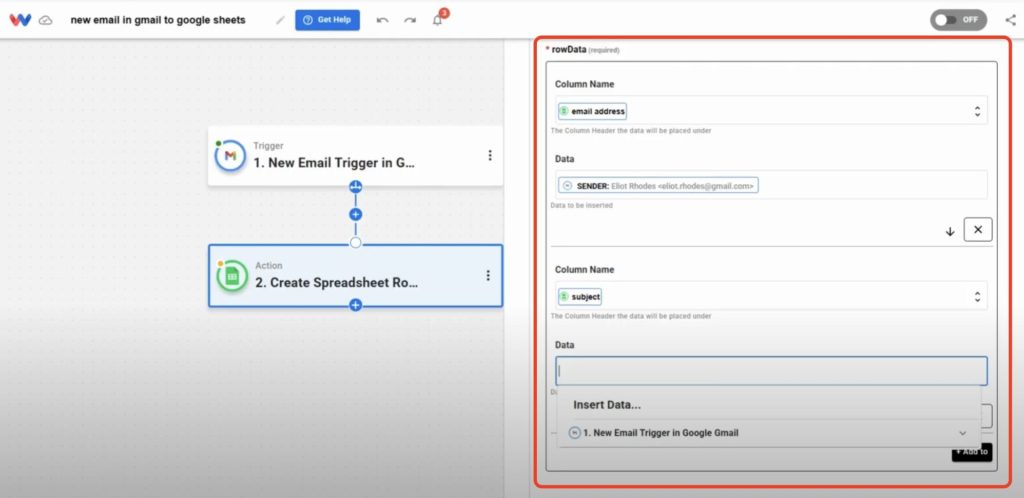Open the email address column name dropdown

click(x=977, y=111)
